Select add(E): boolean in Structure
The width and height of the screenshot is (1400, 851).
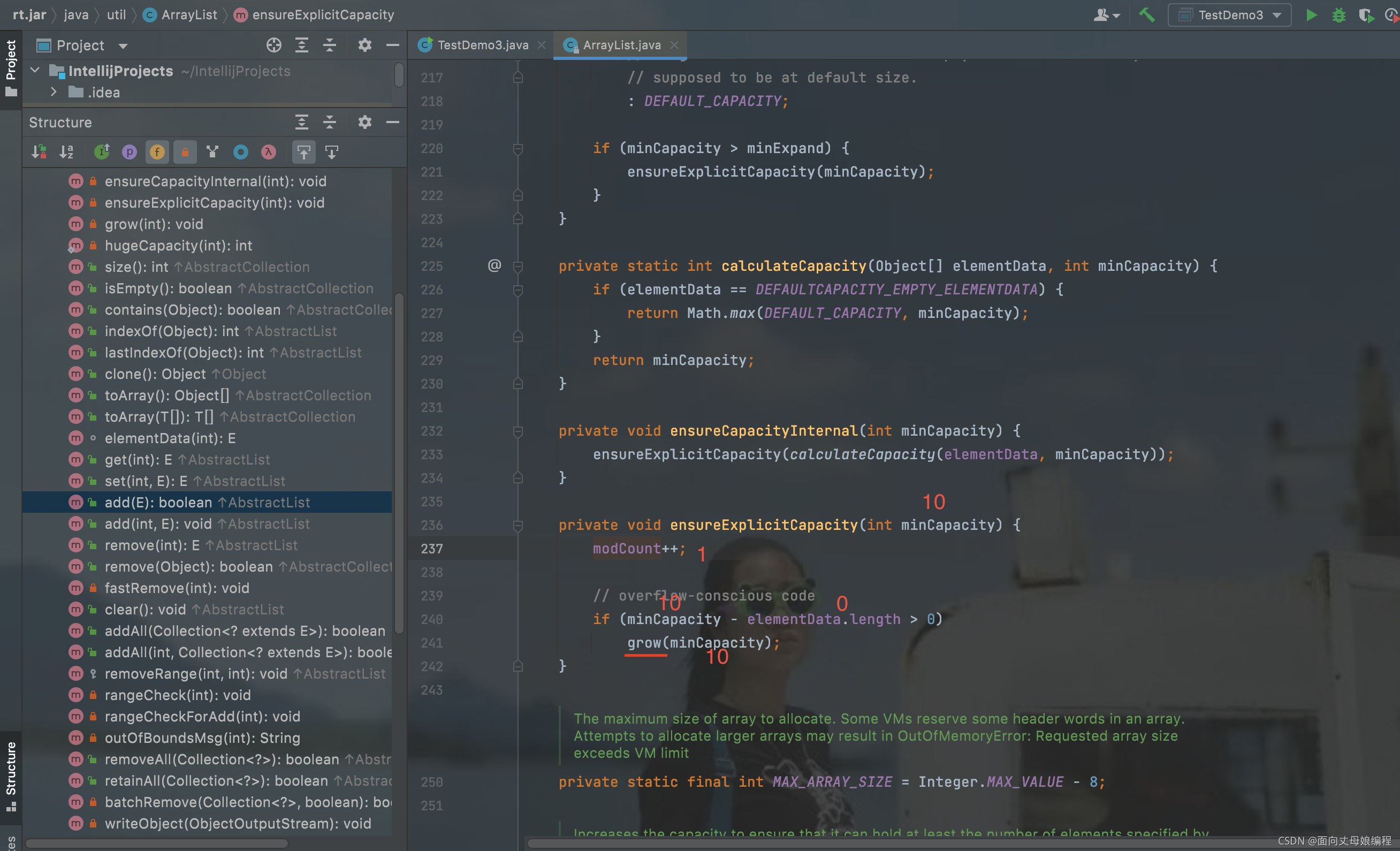pos(207,502)
